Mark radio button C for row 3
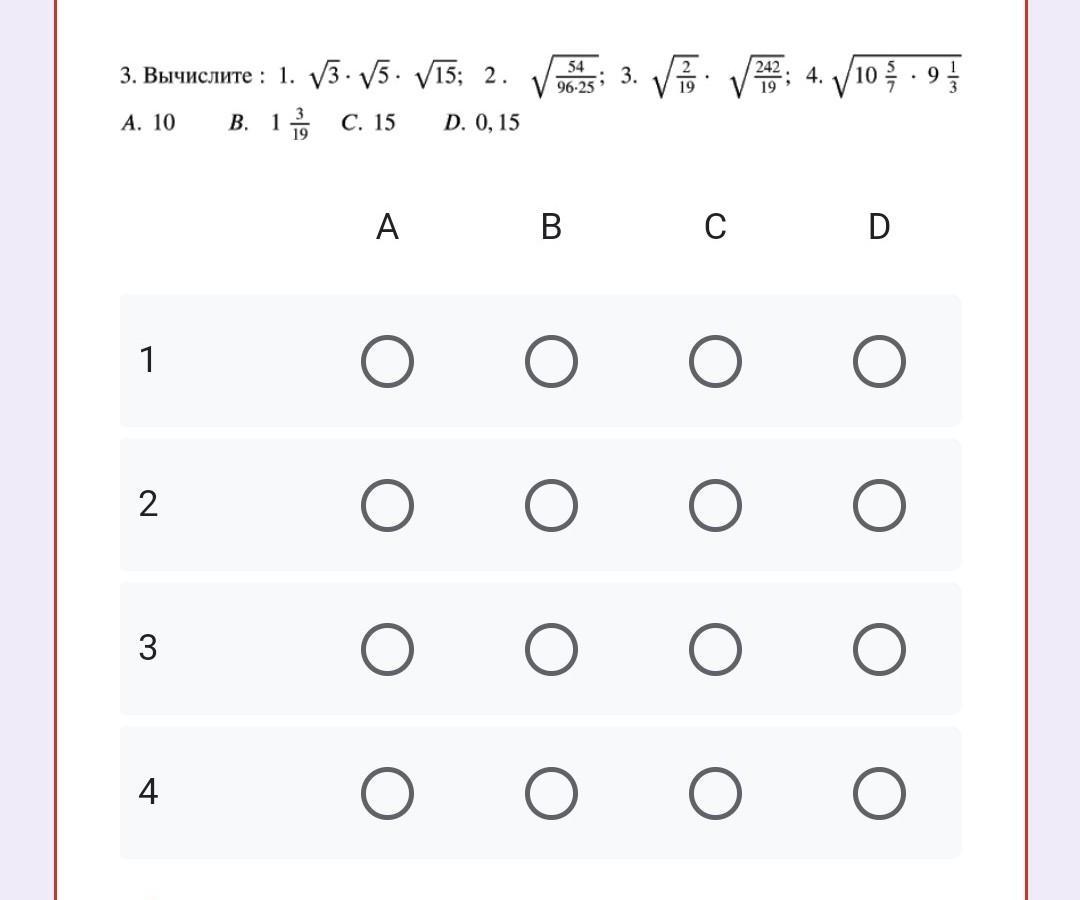 715,649
